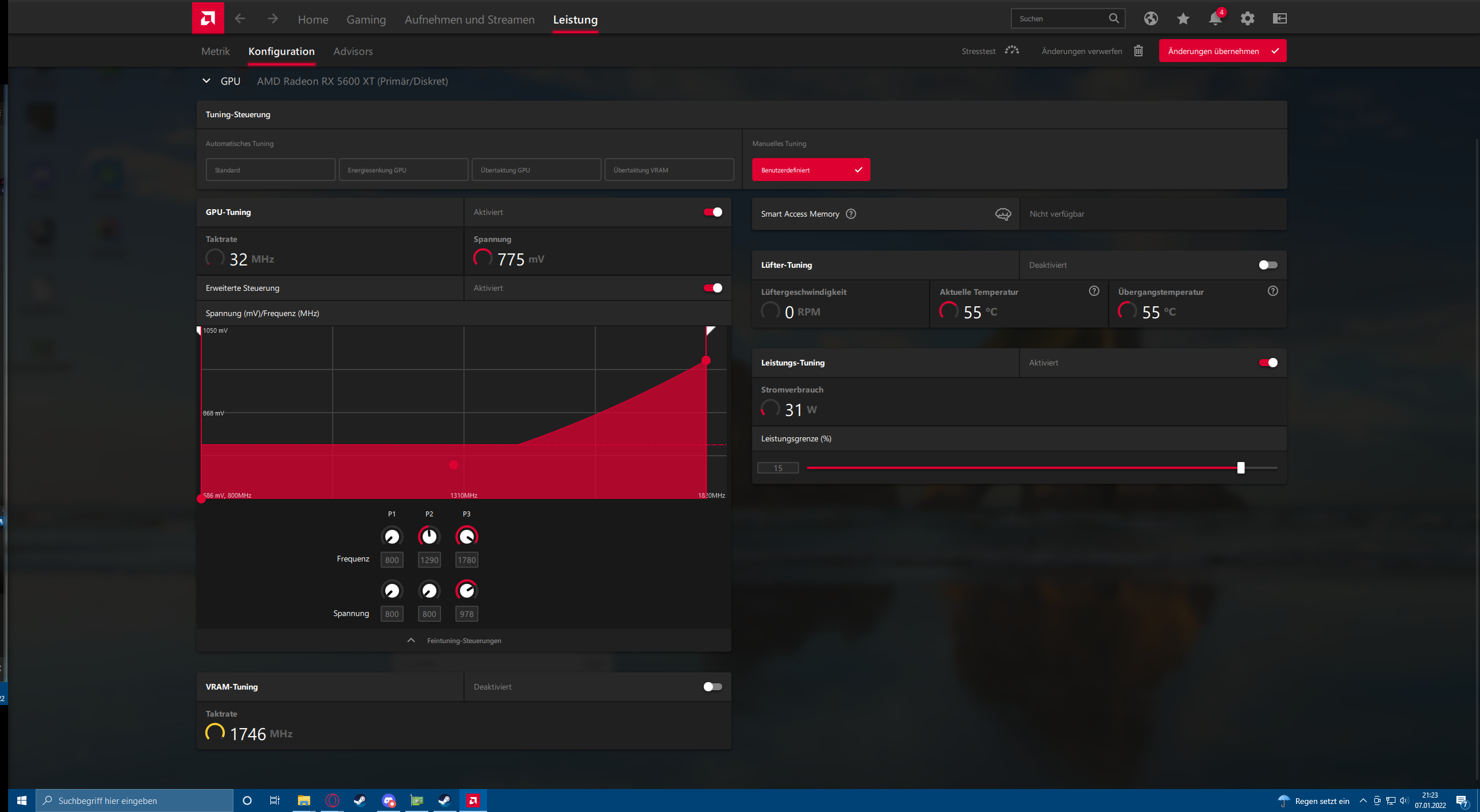
Task: Disable the GPU-Tuning toggle
Action: pos(712,212)
